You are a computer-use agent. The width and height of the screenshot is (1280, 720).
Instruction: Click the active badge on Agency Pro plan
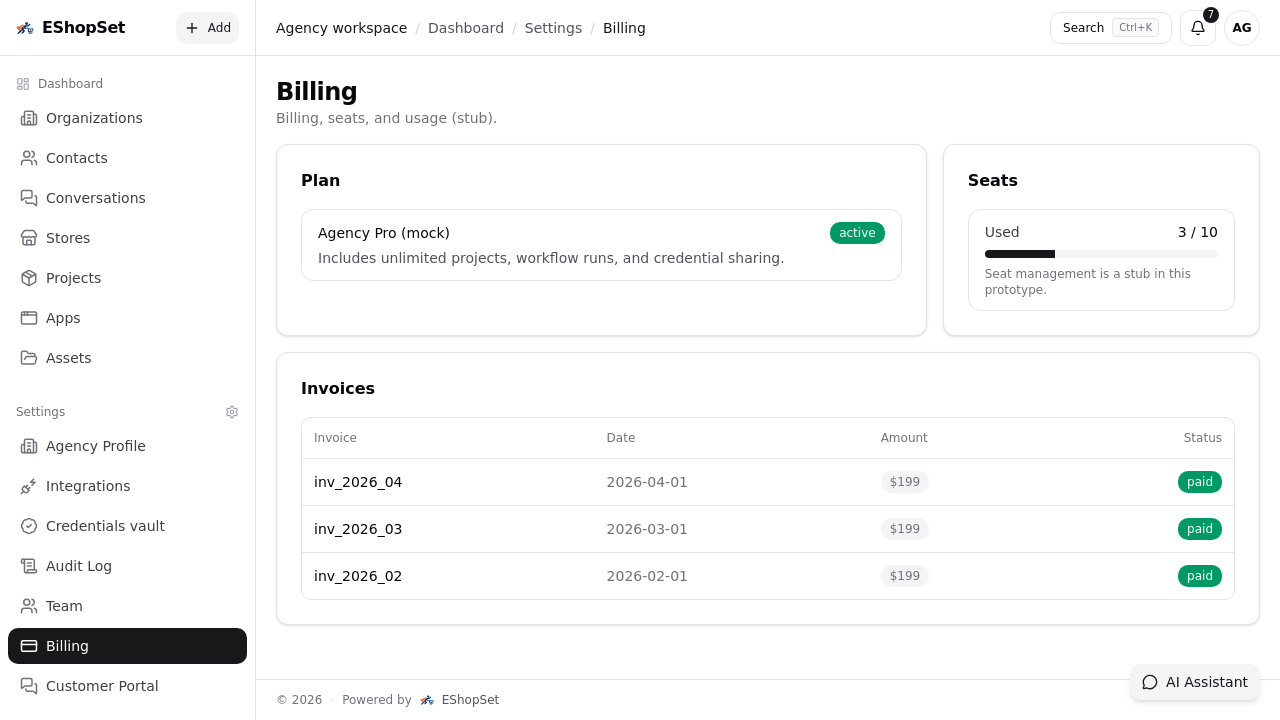pos(857,232)
